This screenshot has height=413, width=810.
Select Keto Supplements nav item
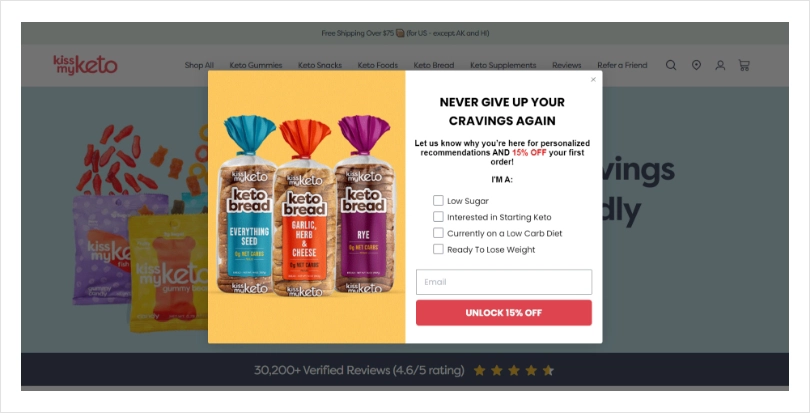[x=503, y=65]
